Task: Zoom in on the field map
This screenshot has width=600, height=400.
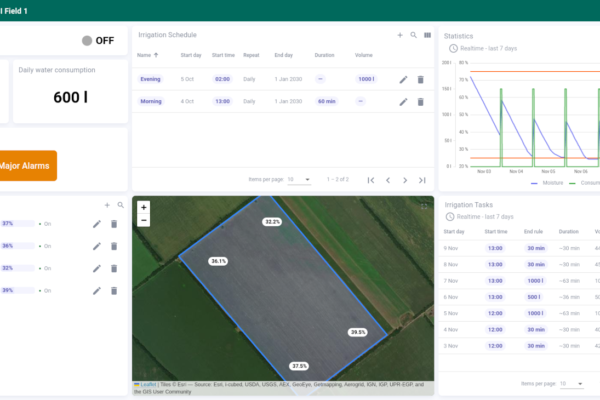Action: pos(144,208)
